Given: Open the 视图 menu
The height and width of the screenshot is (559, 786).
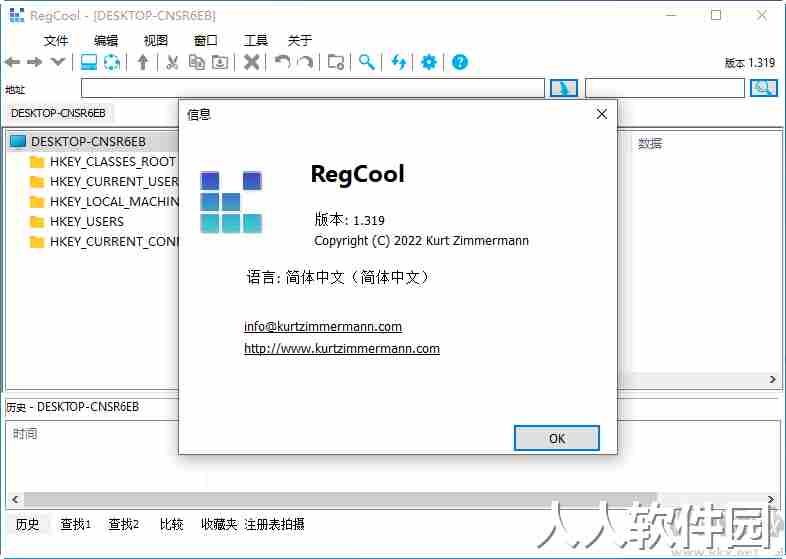Looking at the screenshot, I should click(x=156, y=41).
